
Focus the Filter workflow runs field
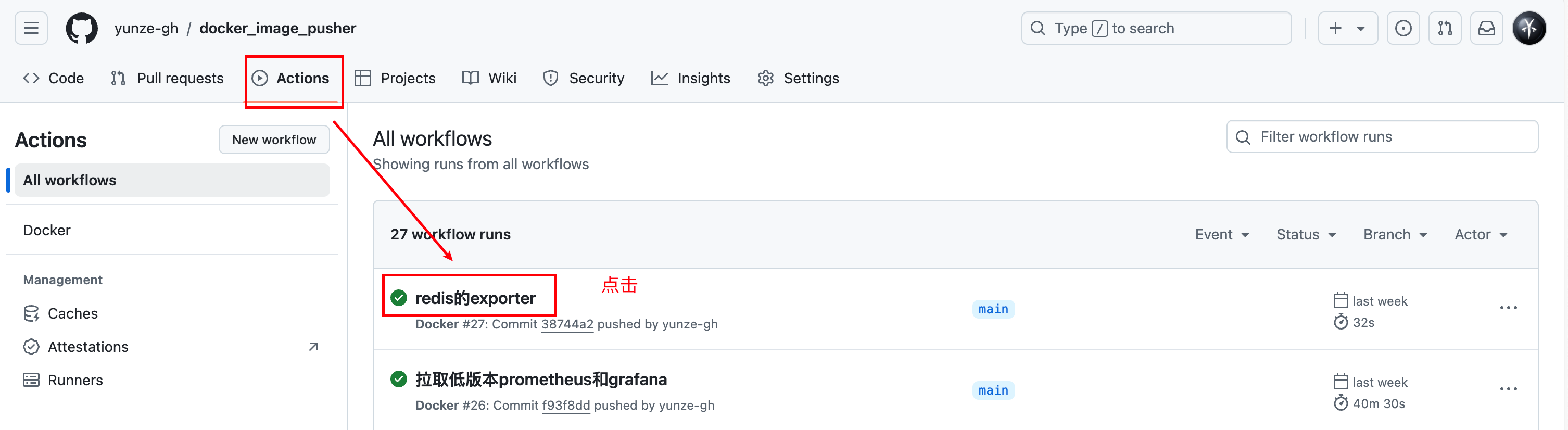[x=1382, y=137]
